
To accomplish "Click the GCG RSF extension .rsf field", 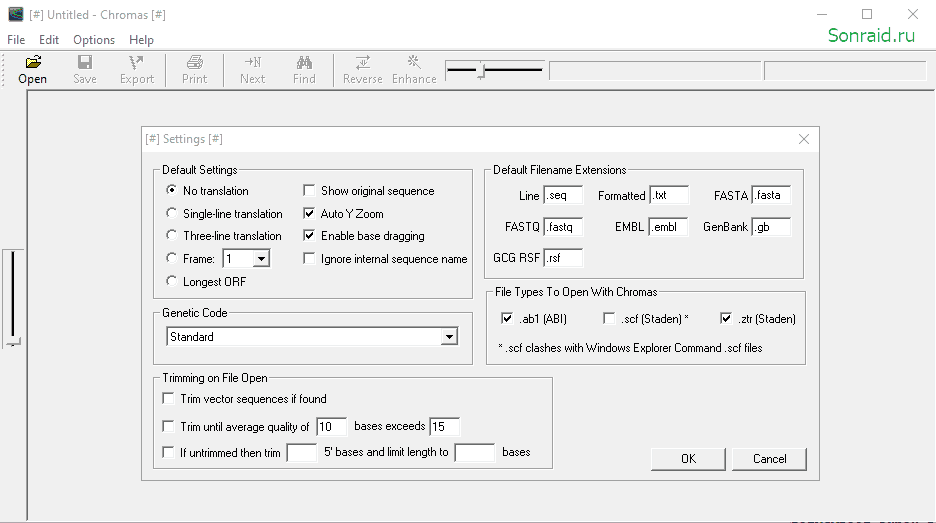I will click(563, 258).
